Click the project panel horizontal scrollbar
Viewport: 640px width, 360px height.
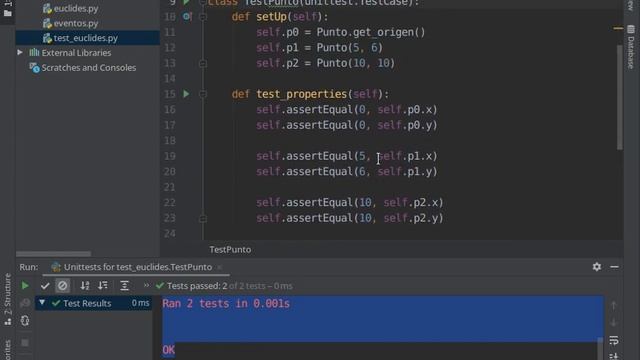(53, 254)
